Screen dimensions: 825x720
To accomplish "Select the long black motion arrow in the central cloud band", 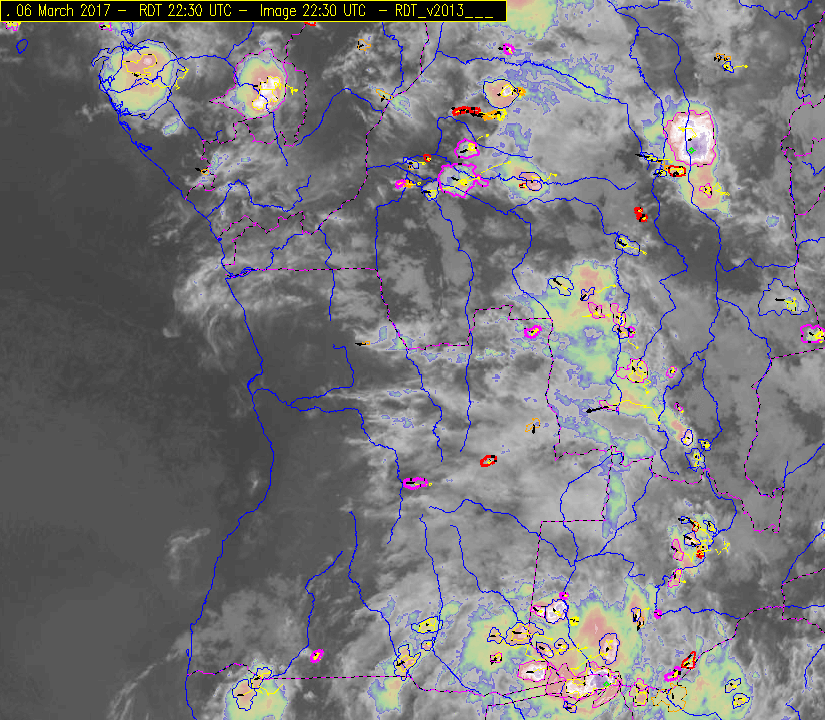I will (598, 408).
